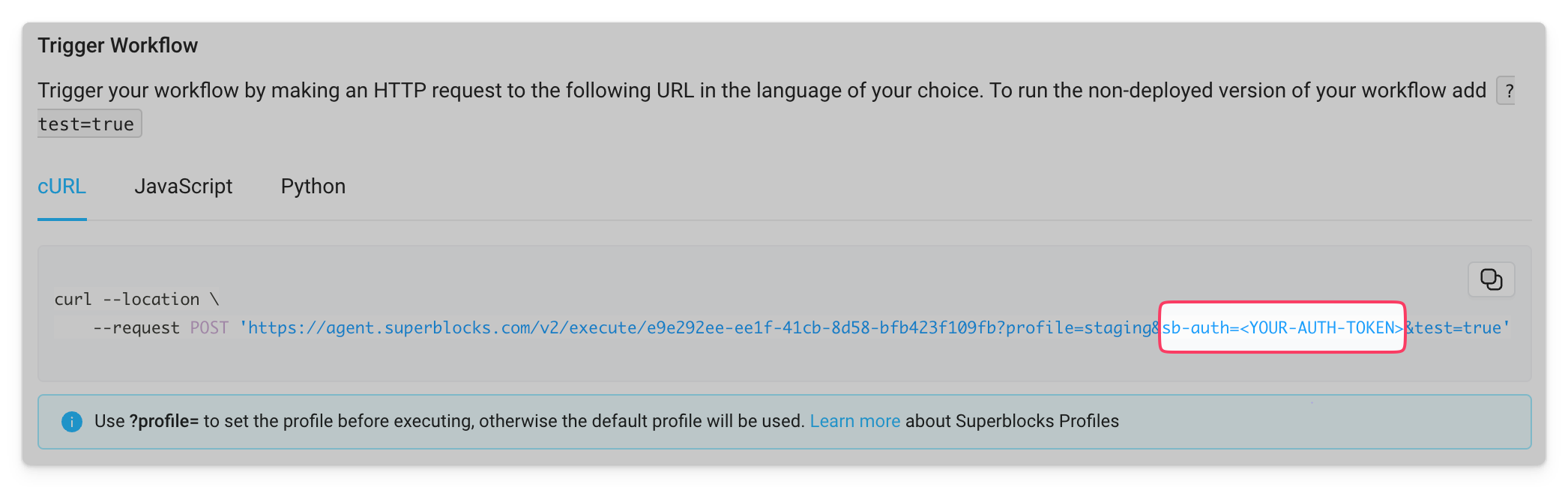Select the test=true code snippet
This screenshot has width=1568, height=487.
(x=88, y=122)
